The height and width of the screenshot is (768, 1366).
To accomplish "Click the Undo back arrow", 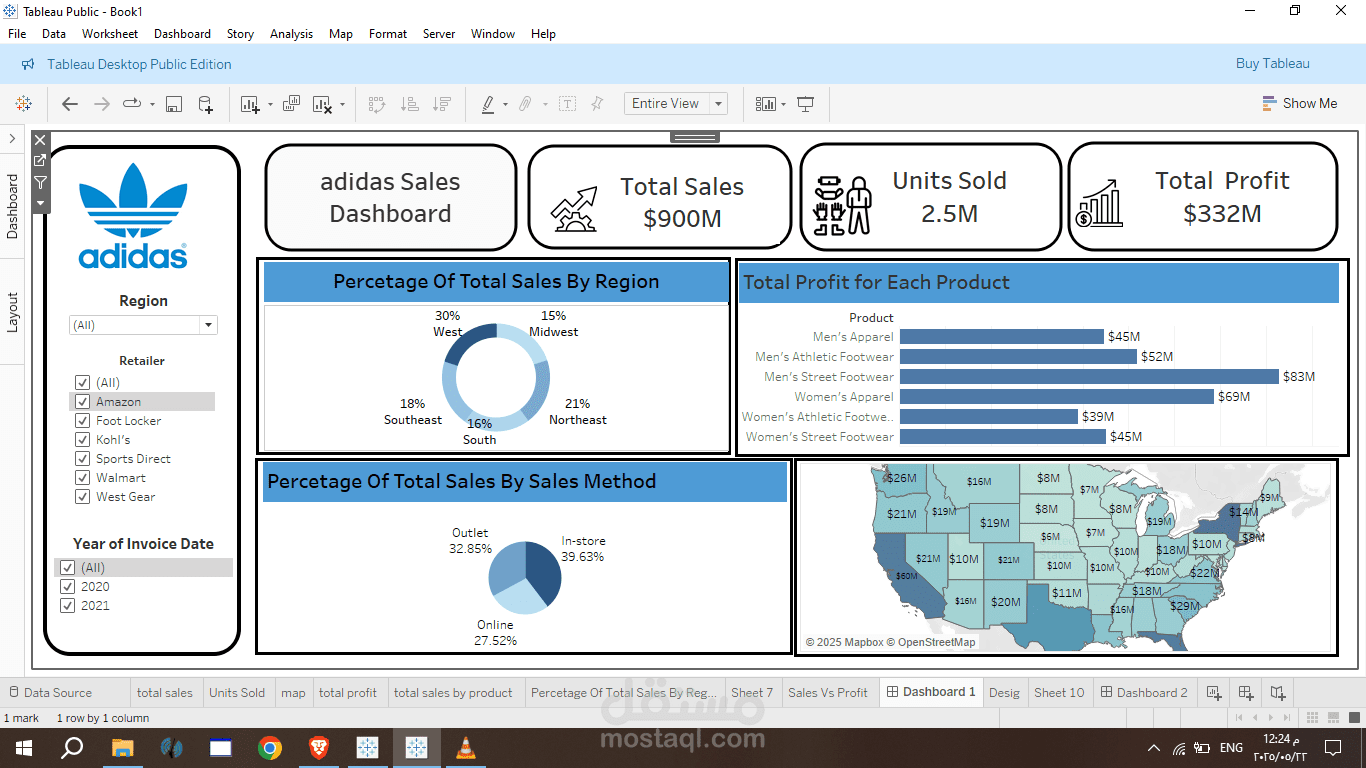I will click(70, 104).
